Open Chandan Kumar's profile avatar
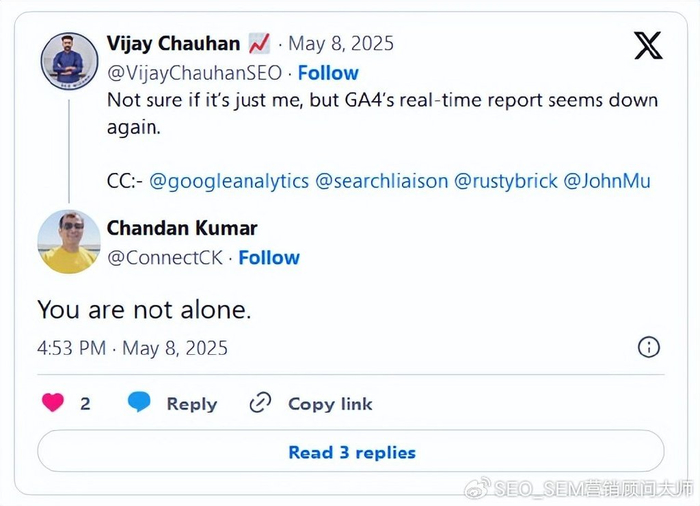Screen dimensions: 700x506 69,241
